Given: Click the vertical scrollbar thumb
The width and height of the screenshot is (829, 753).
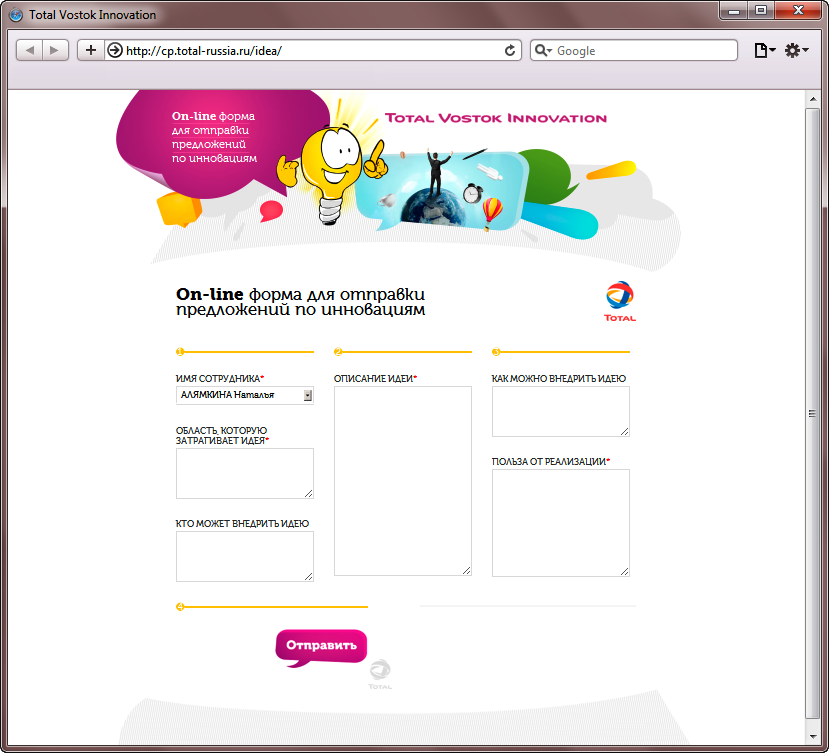Looking at the screenshot, I should 813,413.
